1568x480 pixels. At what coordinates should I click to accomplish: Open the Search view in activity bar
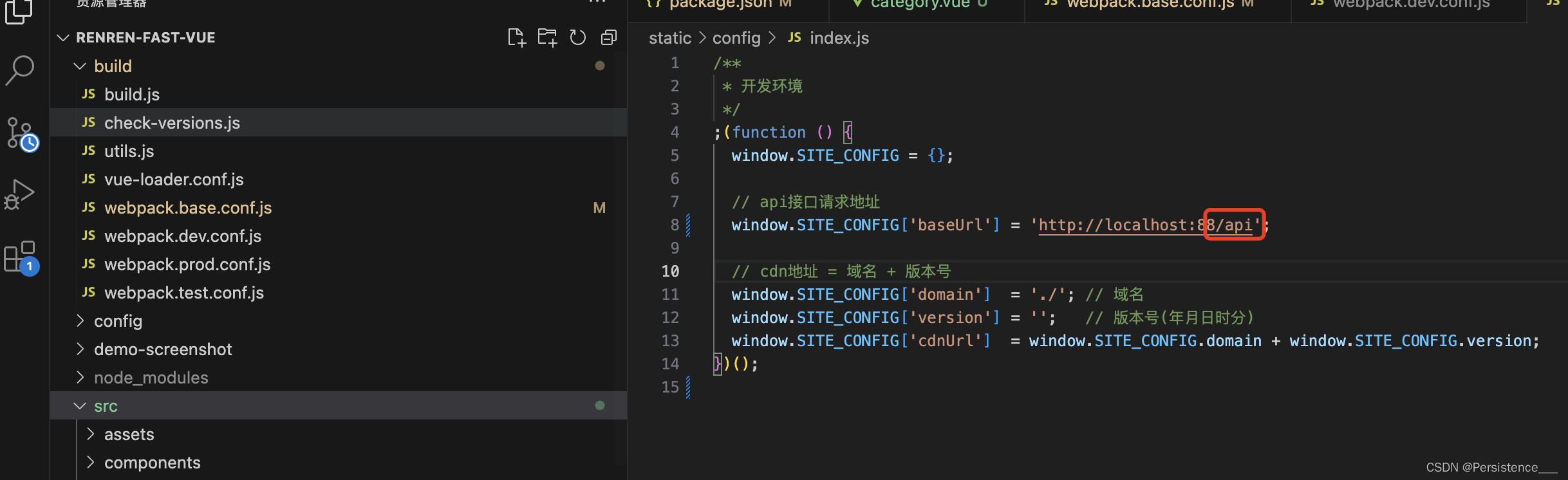[20, 70]
